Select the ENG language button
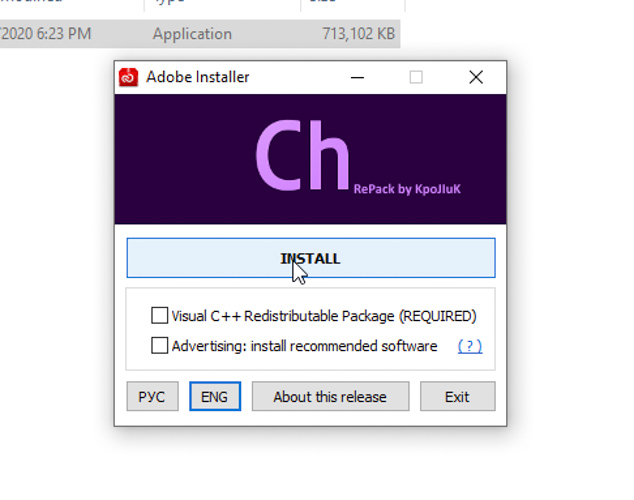The height and width of the screenshot is (500, 634). click(214, 396)
